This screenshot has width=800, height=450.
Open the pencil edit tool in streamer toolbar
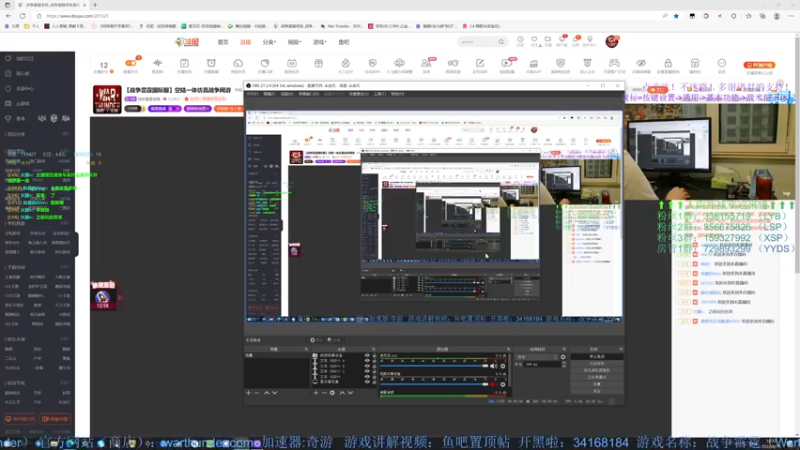[x=480, y=65]
